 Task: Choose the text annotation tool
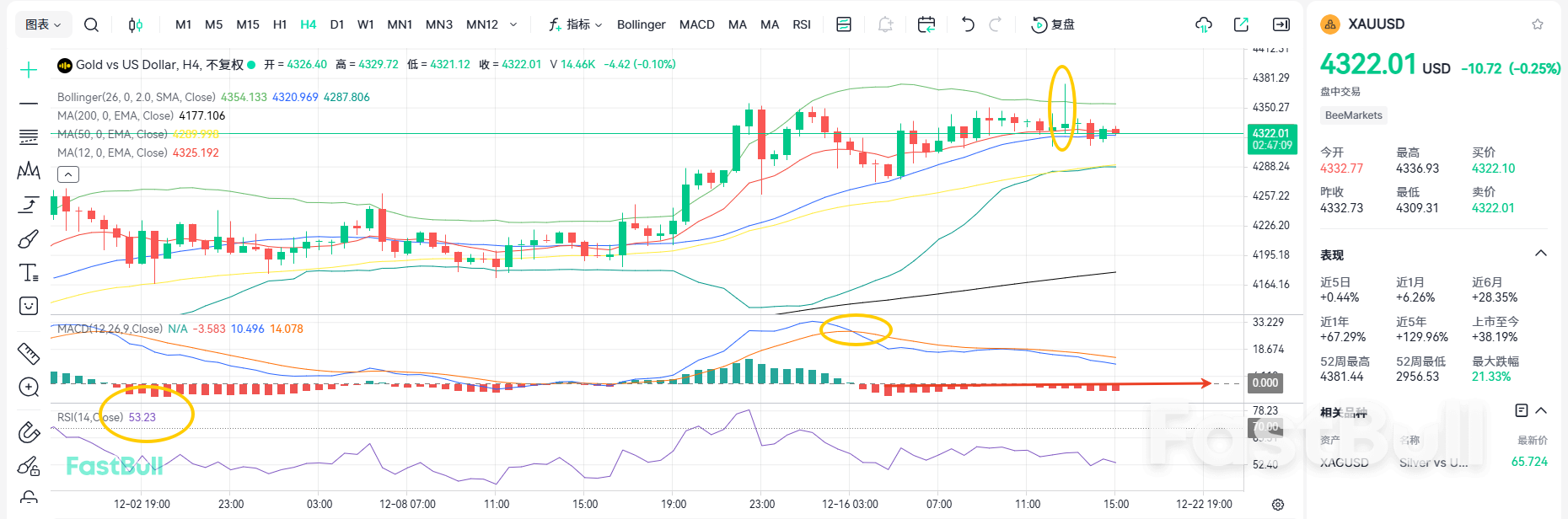coord(29,273)
